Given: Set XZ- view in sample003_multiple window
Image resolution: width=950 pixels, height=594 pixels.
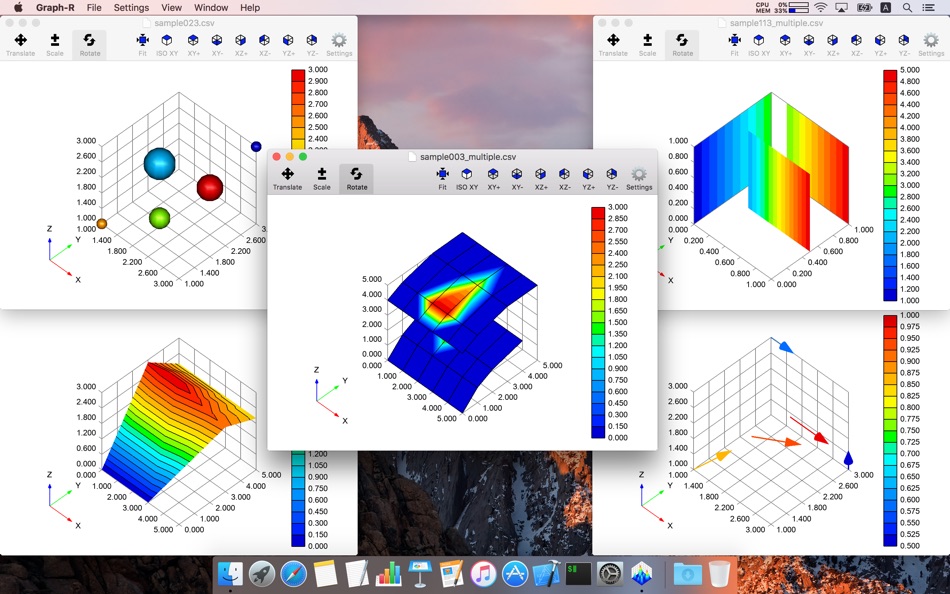Looking at the screenshot, I should [x=564, y=179].
